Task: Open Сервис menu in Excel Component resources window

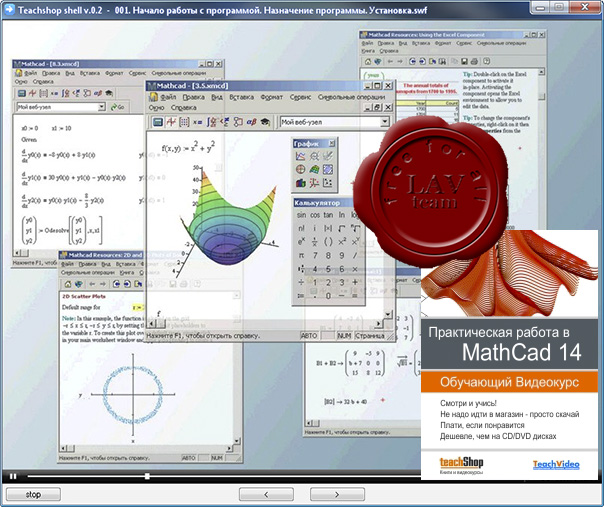Action: (x=464, y=44)
